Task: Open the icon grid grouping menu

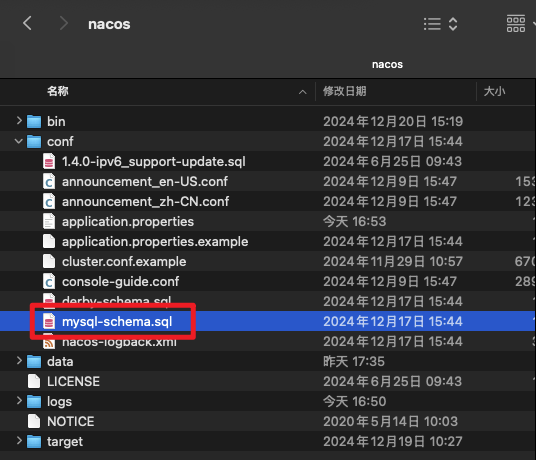Action: point(520,24)
